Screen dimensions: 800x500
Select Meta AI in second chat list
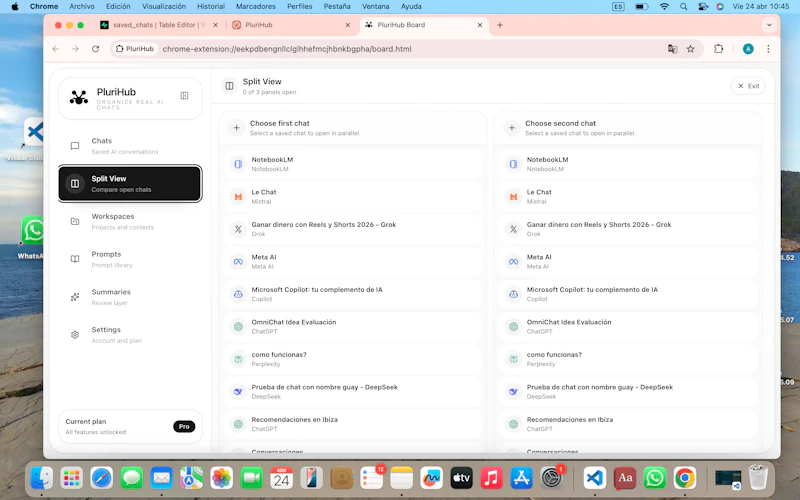628,262
